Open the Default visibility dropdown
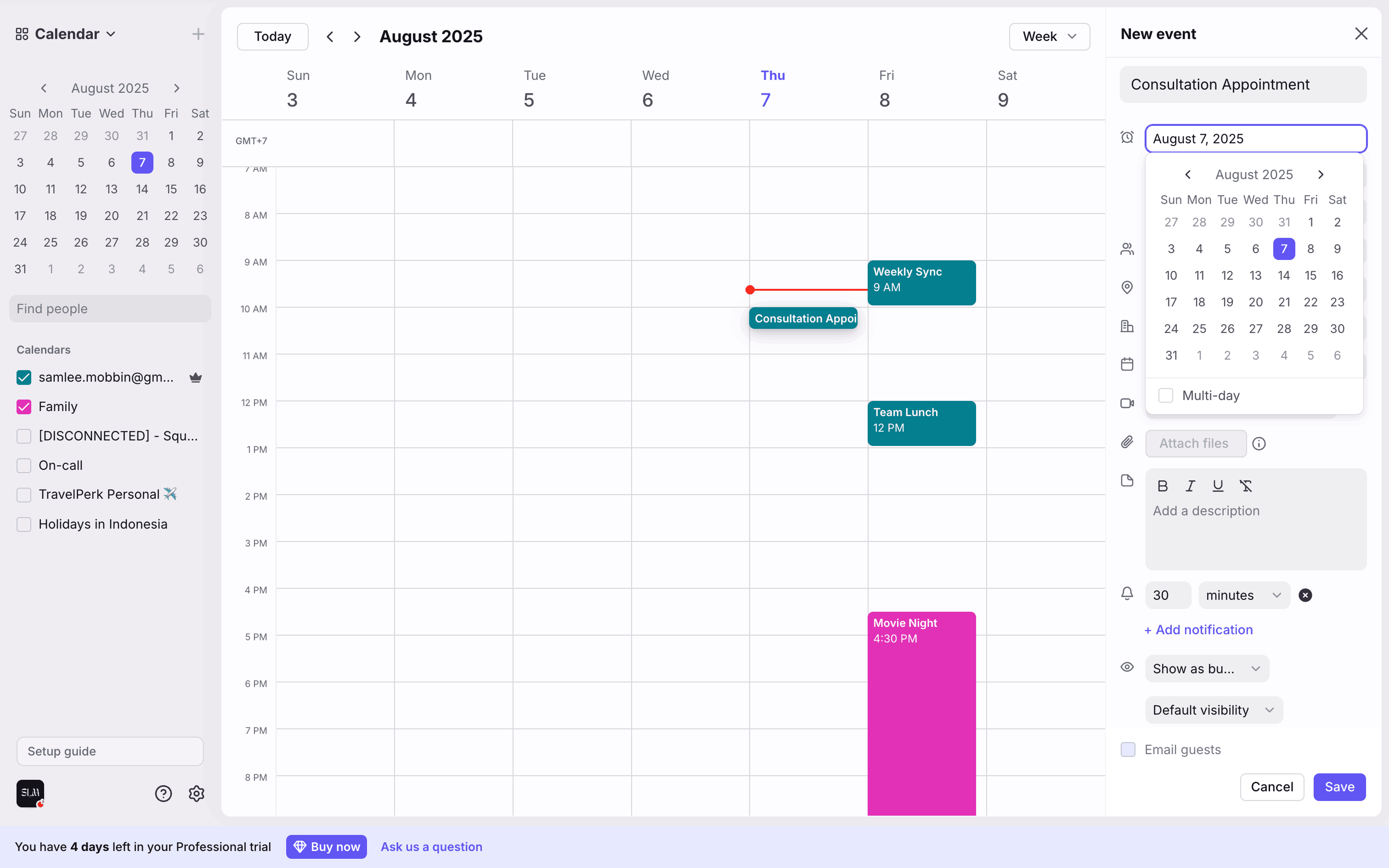The image size is (1389, 868). [1214, 710]
